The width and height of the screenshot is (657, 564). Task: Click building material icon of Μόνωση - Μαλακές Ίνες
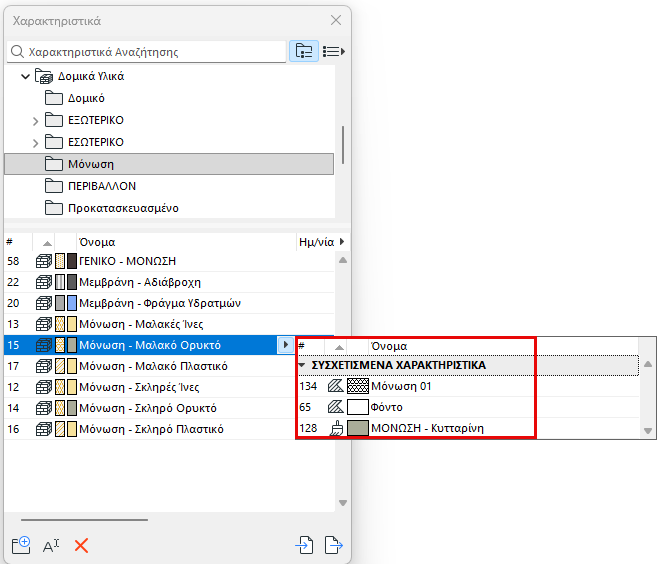tap(44, 324)
